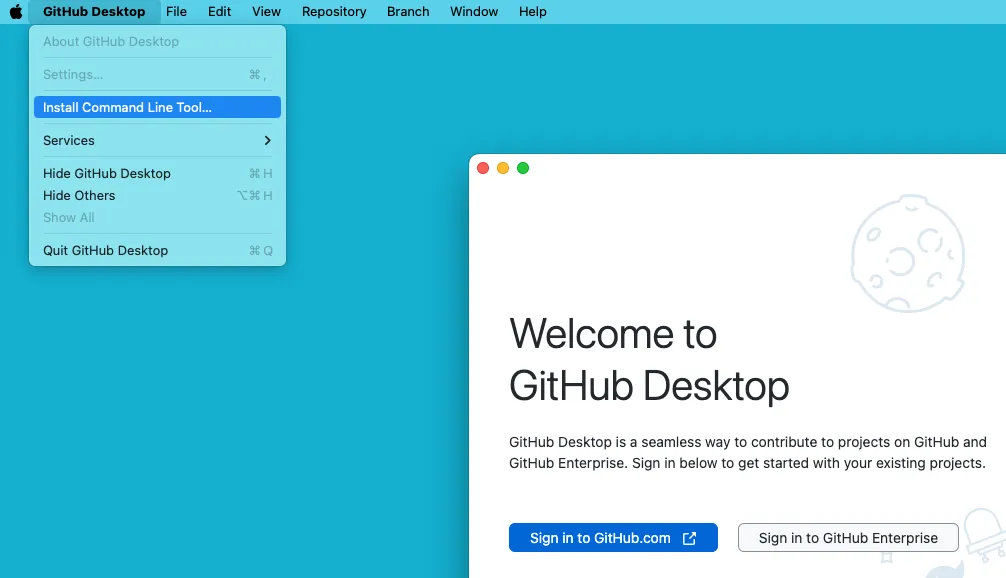
Task: Choose Quit GitHub Desktop
Action: tap(105, 251)
